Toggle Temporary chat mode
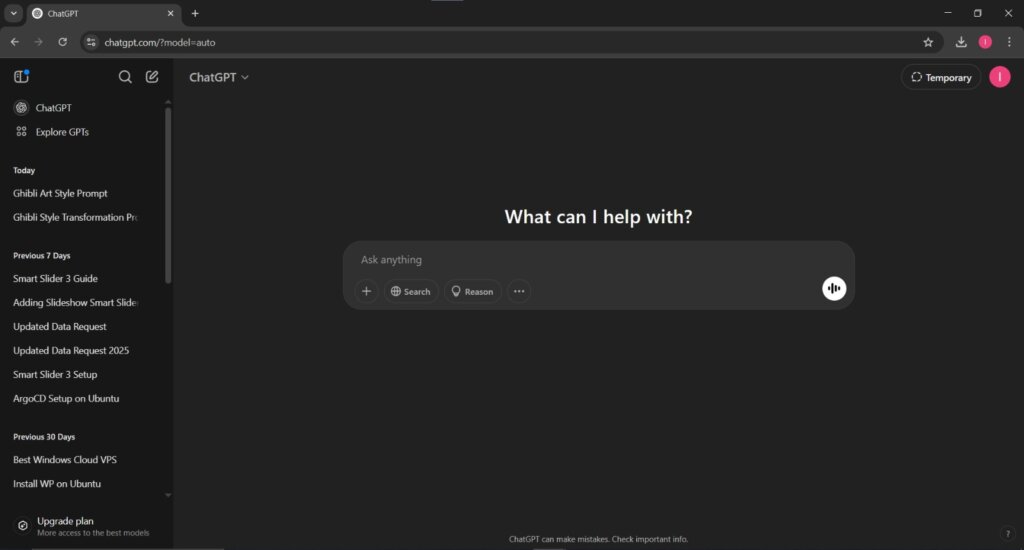Viewport: 1024px width, 550px height. tap(941, 77)
